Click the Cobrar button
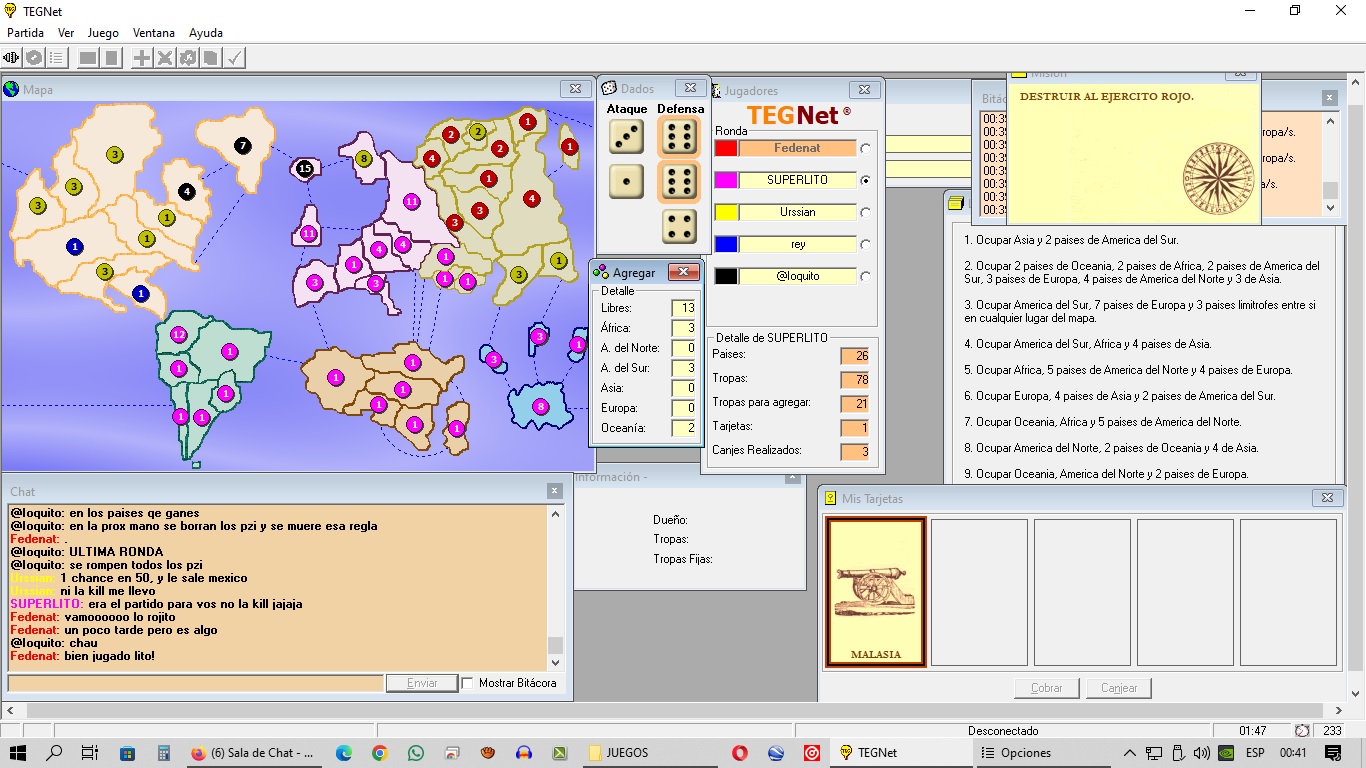 [1047, 688]
